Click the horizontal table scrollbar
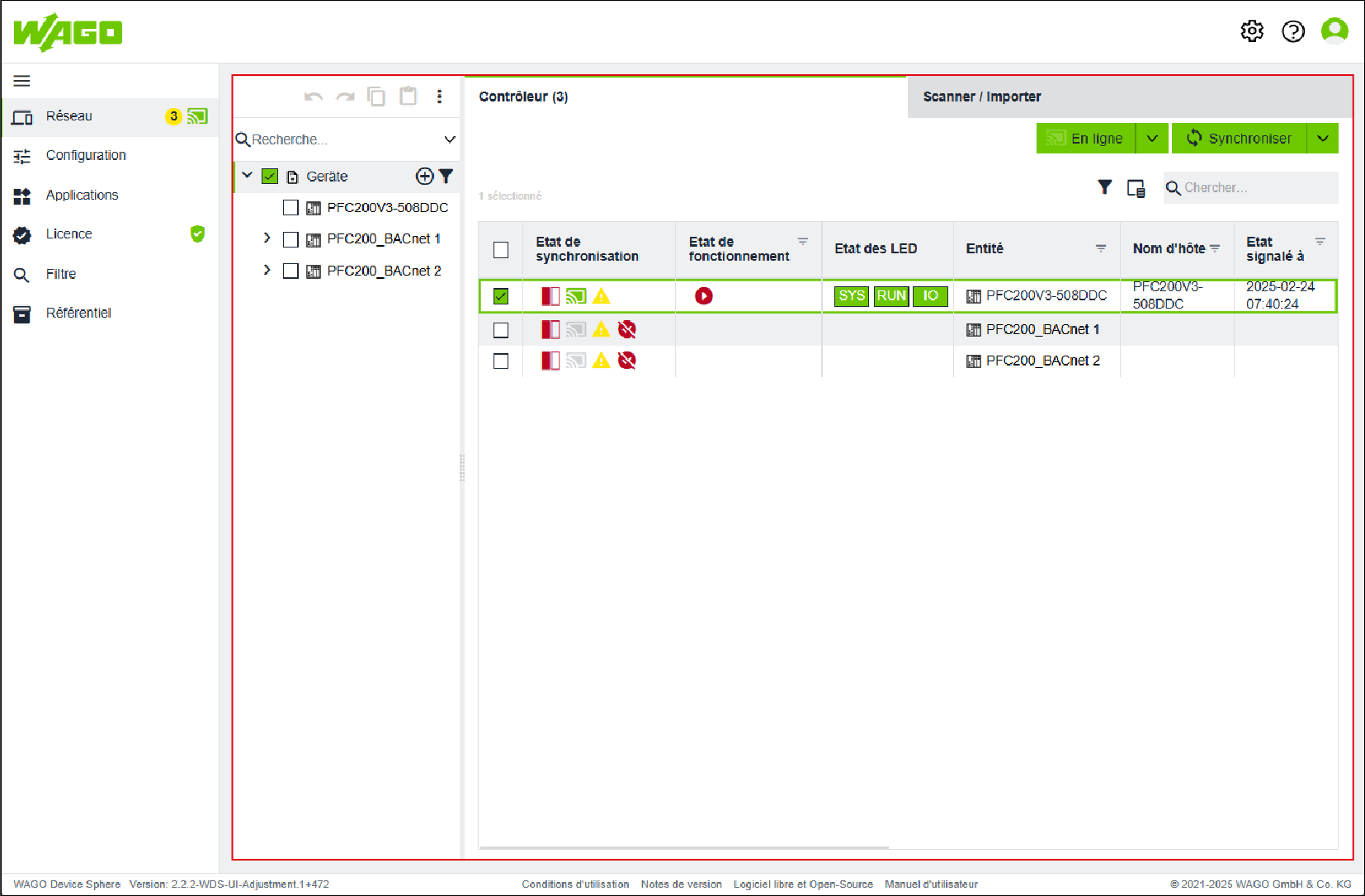1365x896 pixels. pos(684,847)
